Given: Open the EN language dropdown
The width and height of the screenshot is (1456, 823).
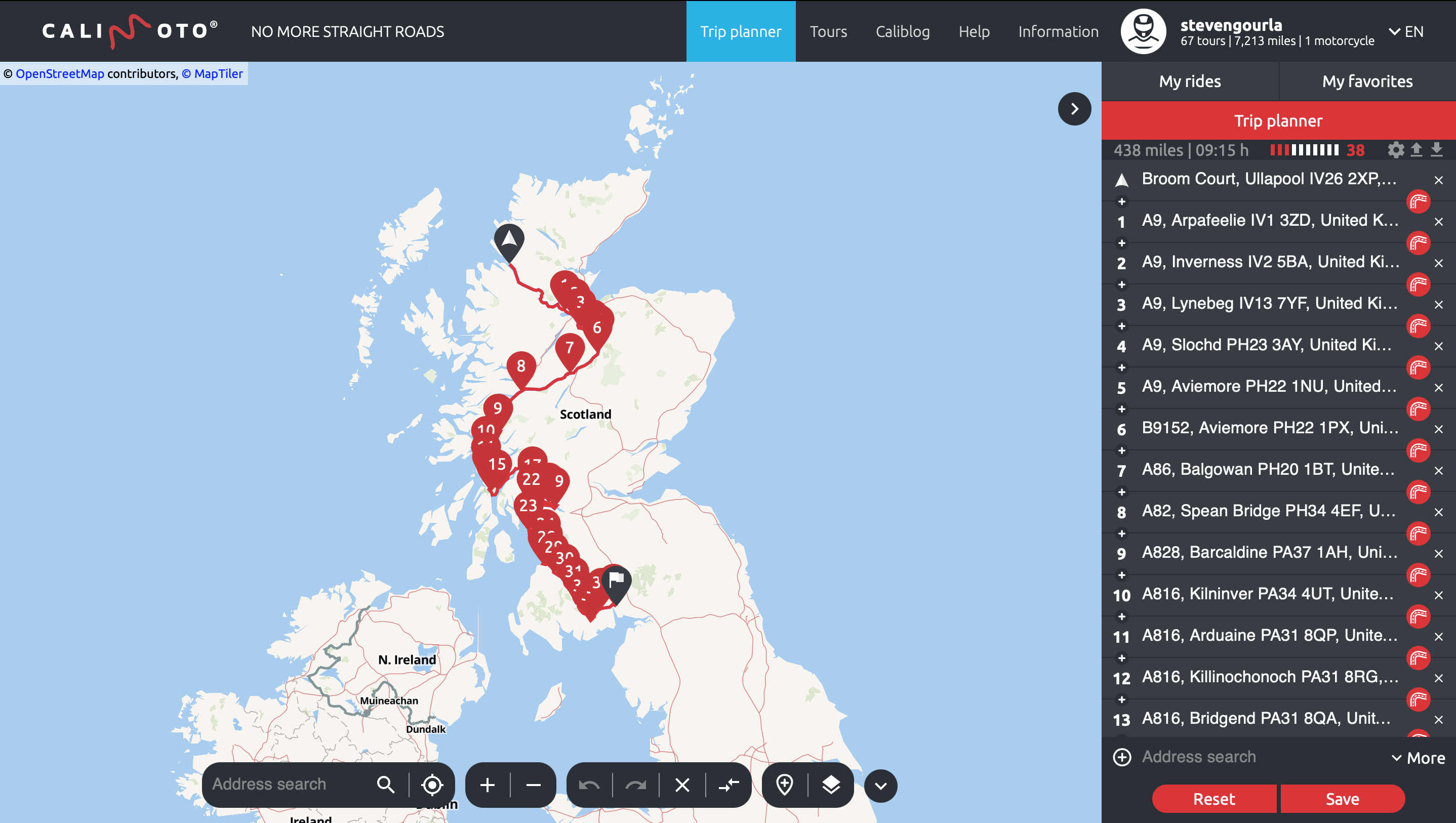Looking at the screenshot, I should point(1406,32).
